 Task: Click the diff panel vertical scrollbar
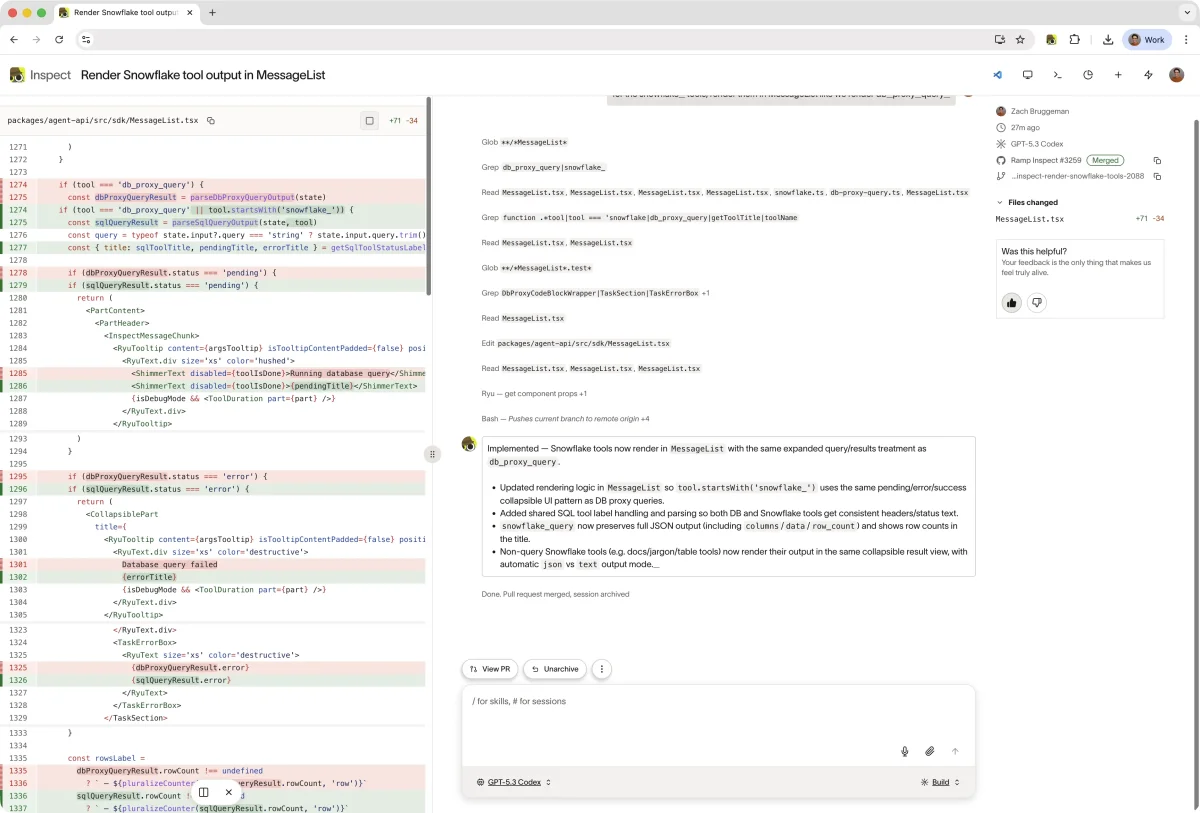pos(429,196)
